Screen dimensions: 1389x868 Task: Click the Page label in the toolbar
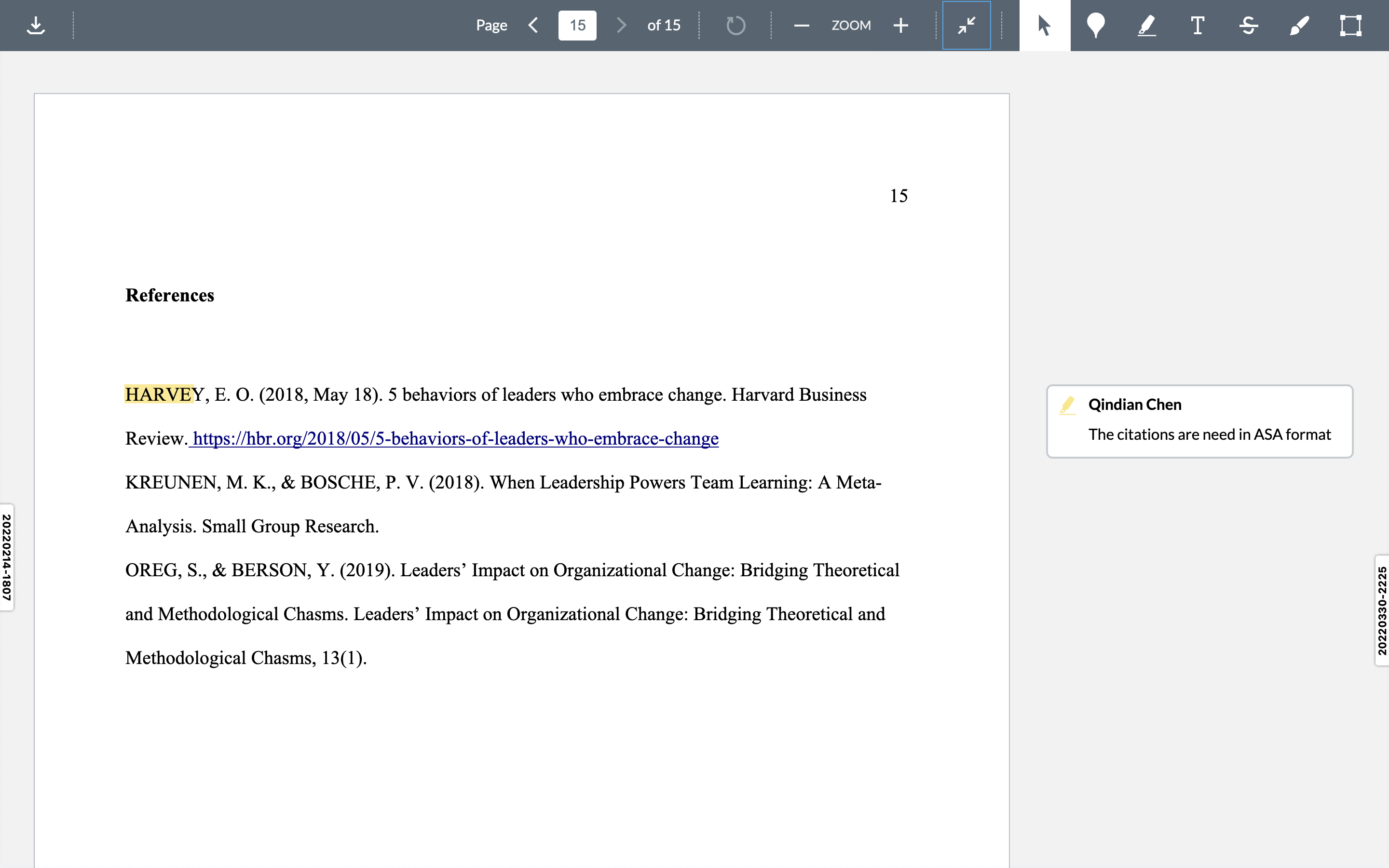pyautogui.click(x=491, y=25)
